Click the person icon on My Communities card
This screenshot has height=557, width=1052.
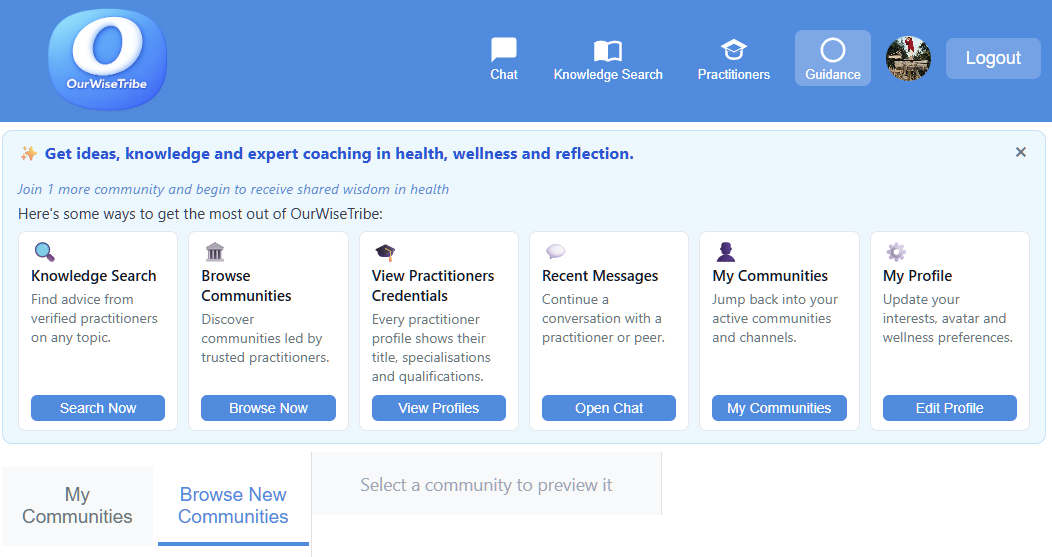coord(726,252)
